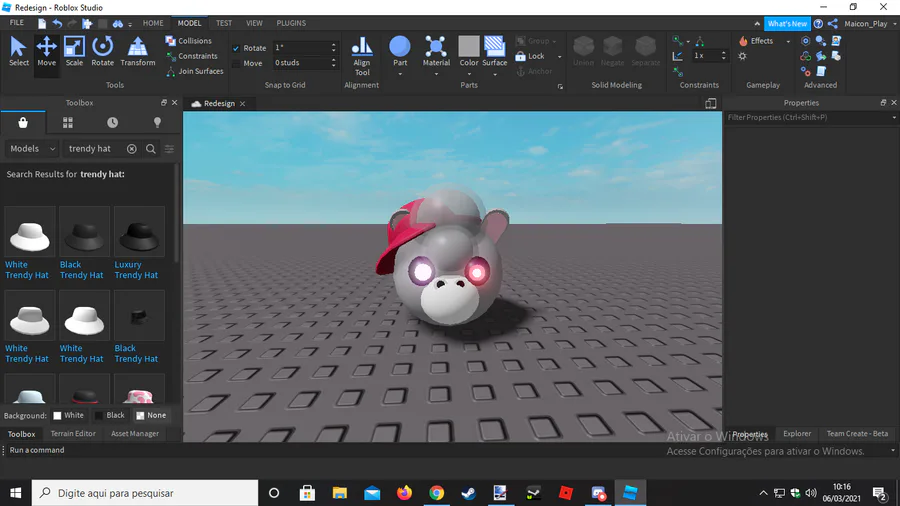This screenshot has height=506, width=900.
Task: Expand the Surface dropdown arrow
Action: point(494,74)
